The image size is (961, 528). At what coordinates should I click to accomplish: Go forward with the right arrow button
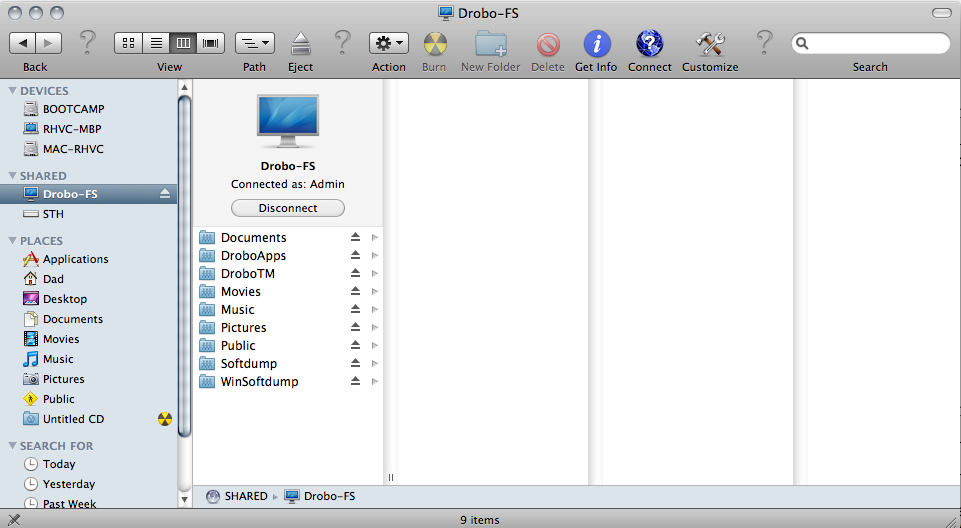48,43
